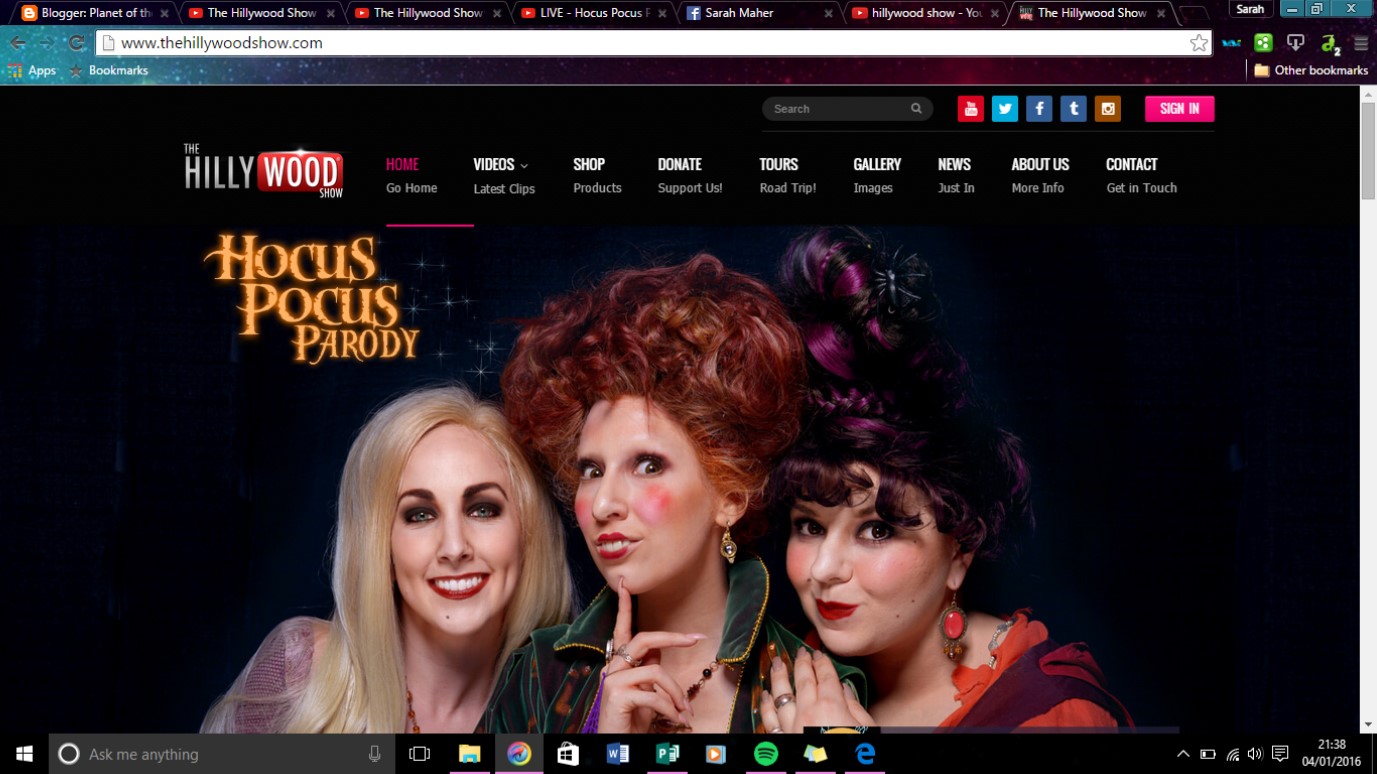Open the Tumblr social media icon
1377x774 pixels.
coord(1073,108)
